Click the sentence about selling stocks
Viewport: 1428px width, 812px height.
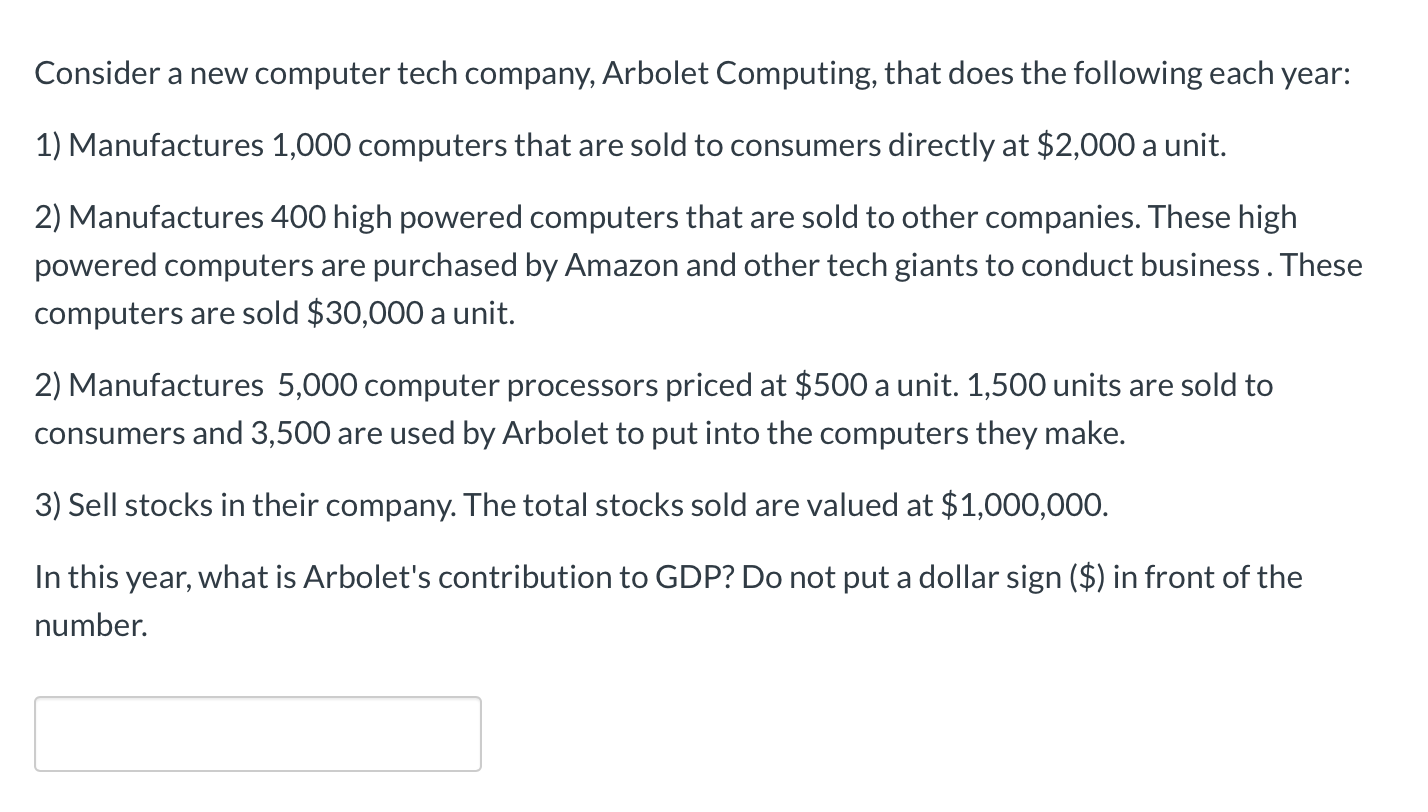tap(570, 504)
